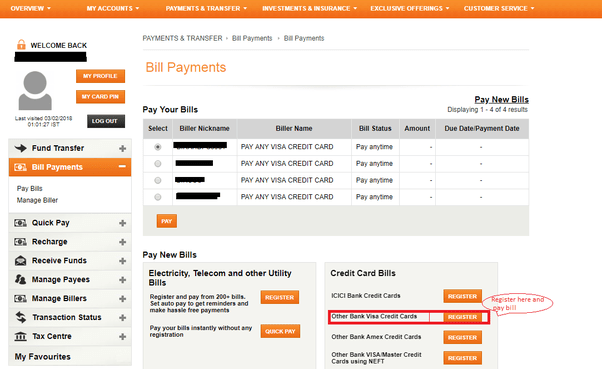The width and height of the screenshot is (602, 369).
Task: Open the My Accounts menu
Action: 112,8
